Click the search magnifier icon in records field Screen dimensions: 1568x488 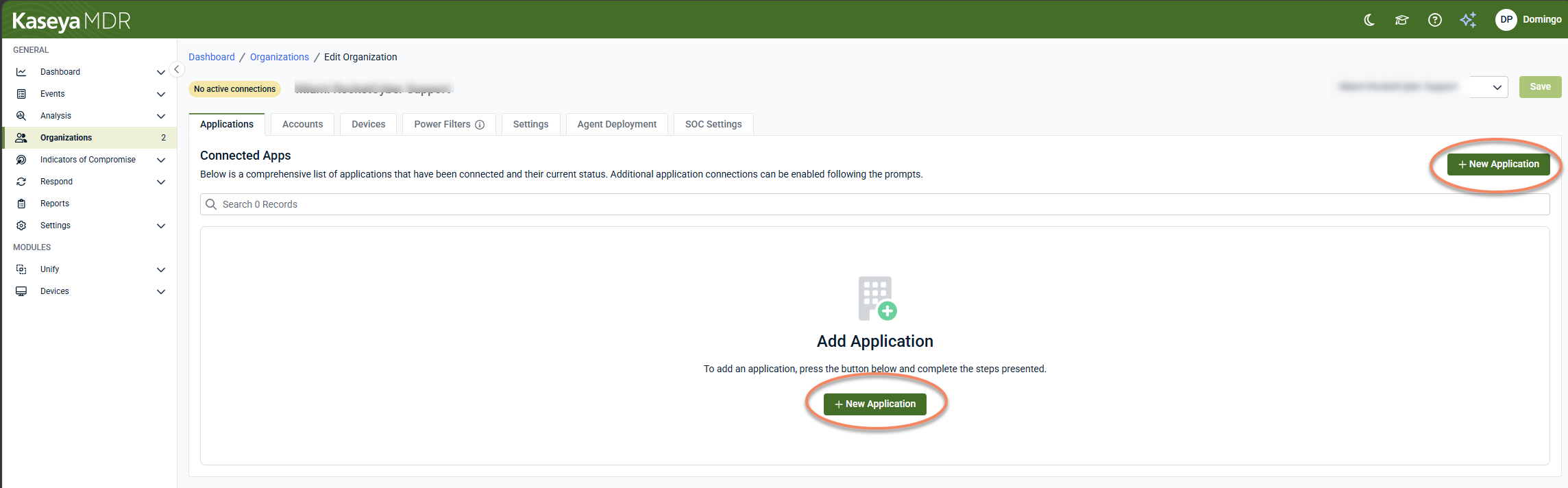pyautogui.click(x=211, y=204)
